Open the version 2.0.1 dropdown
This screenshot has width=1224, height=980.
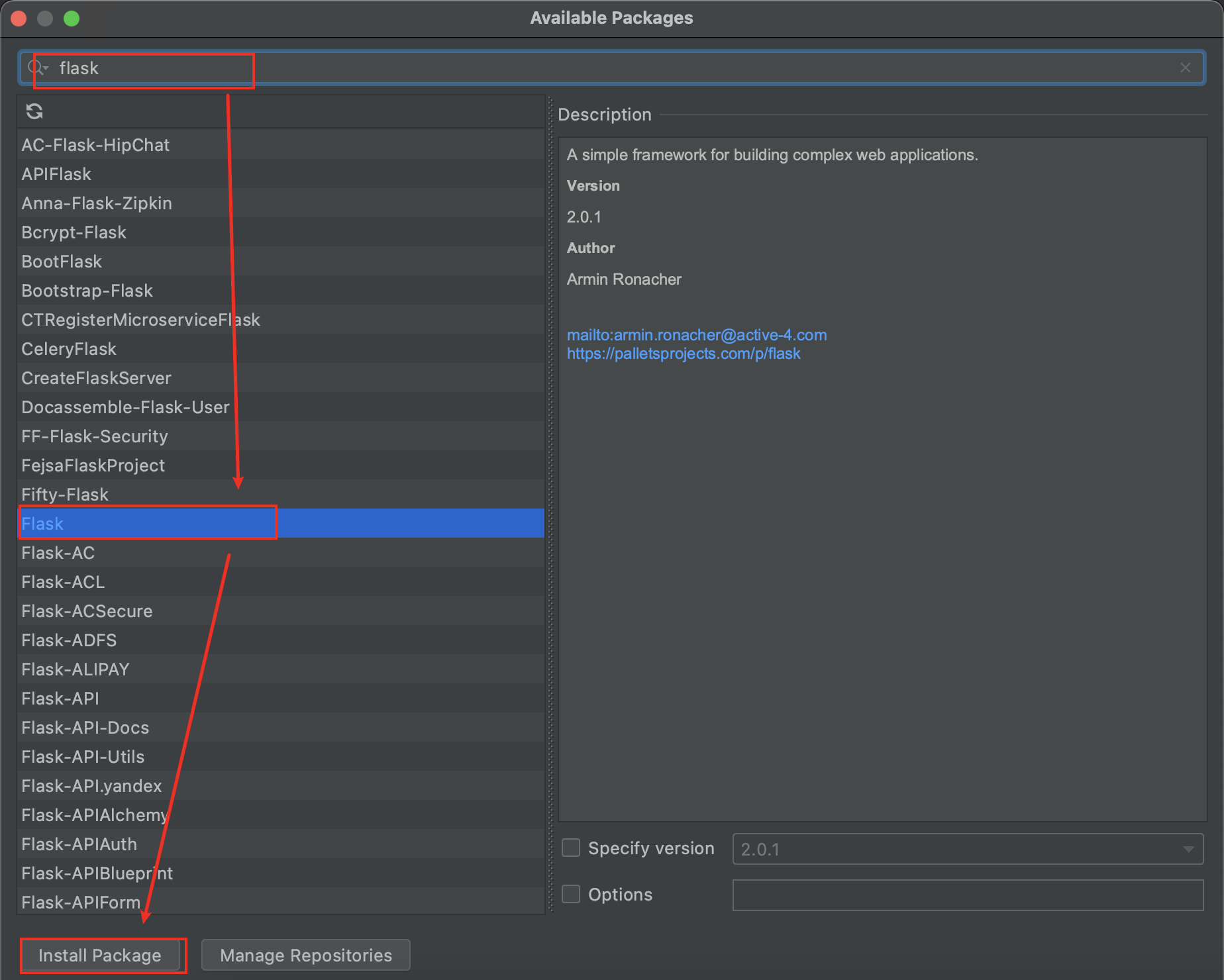[968, 849]
